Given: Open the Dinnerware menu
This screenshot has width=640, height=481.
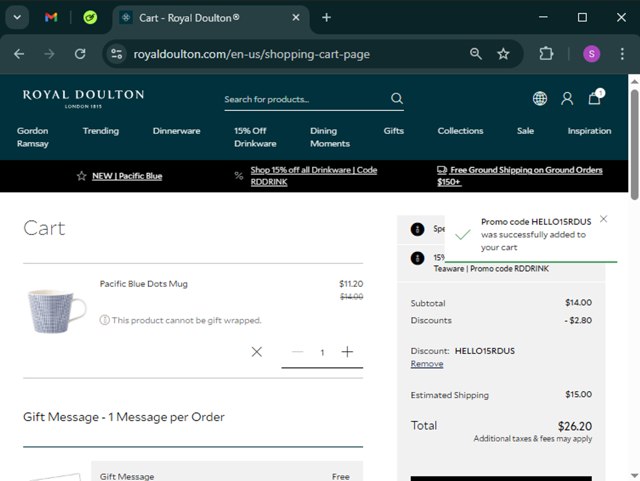Looking at the screenshot, I should (x=176, y=131).
